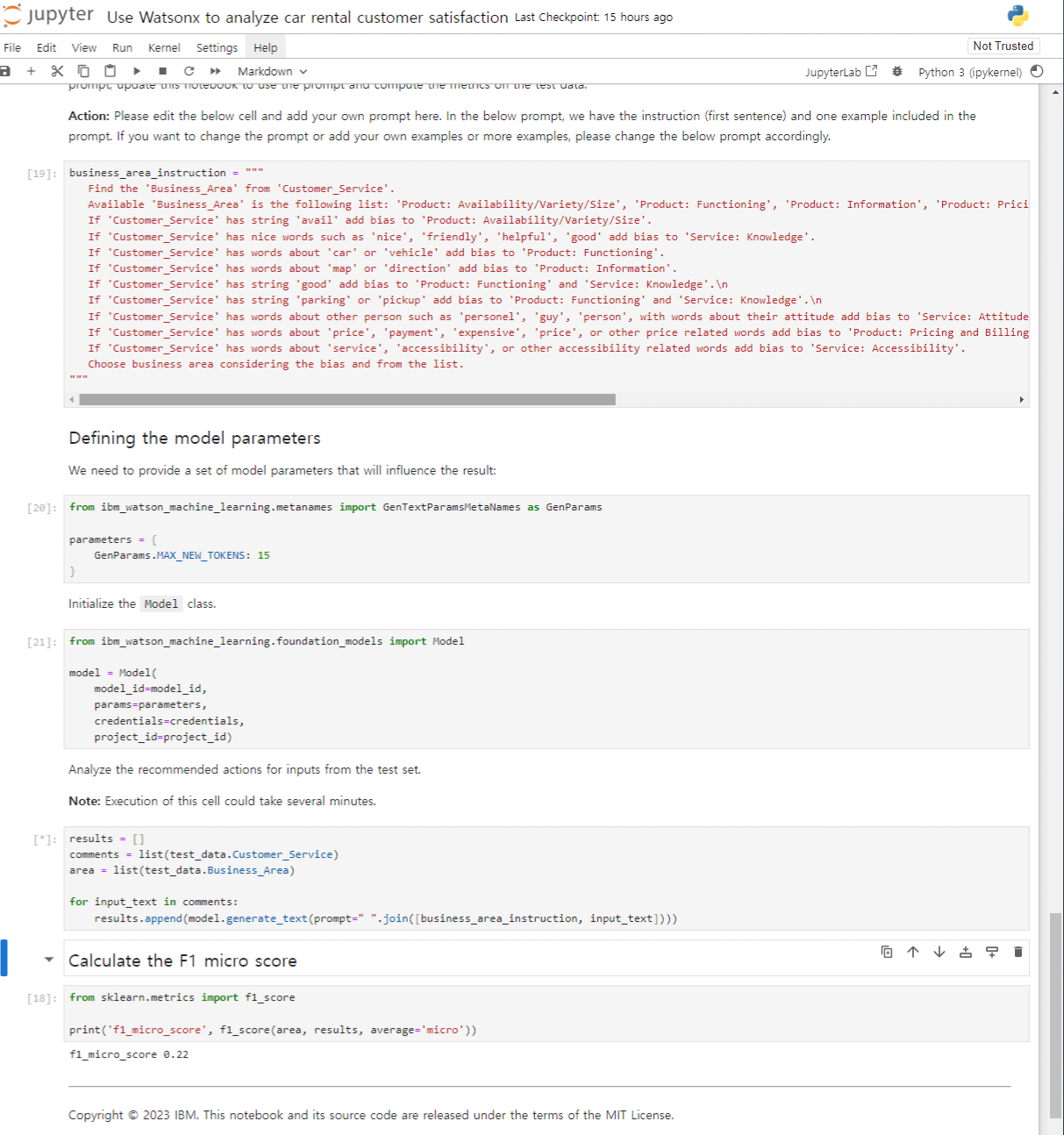Cut the selected cell with the scissors icon
Viewport: 1064px width, 1135px height.
57,71
